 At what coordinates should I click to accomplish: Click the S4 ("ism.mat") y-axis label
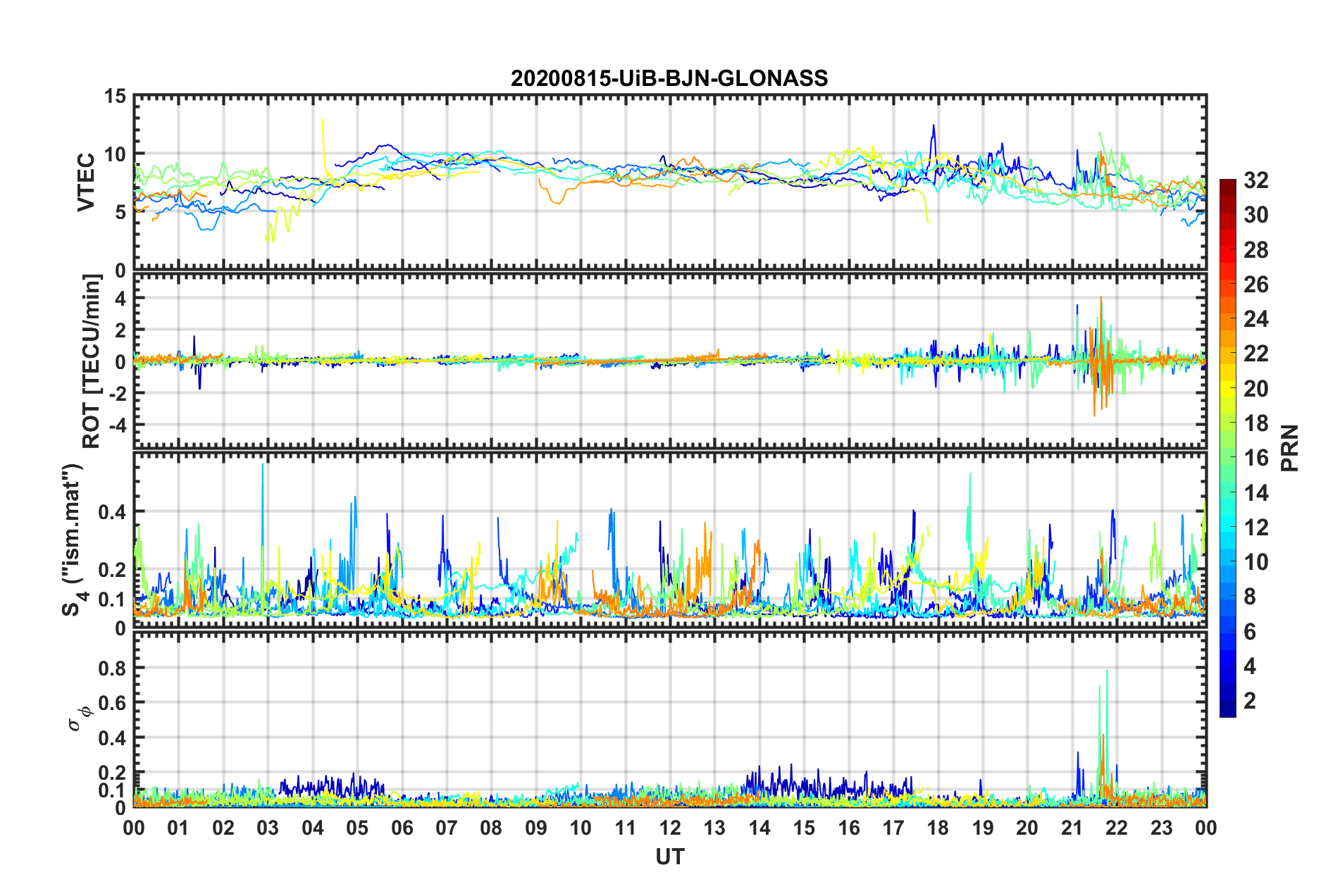point(73,540)
